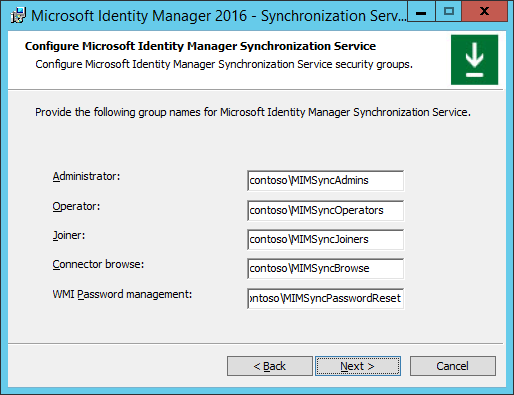Image resolution: width=514 pixels, height=395 pixels.
Task: Click the Administrator: label
Action: [86, 176]
